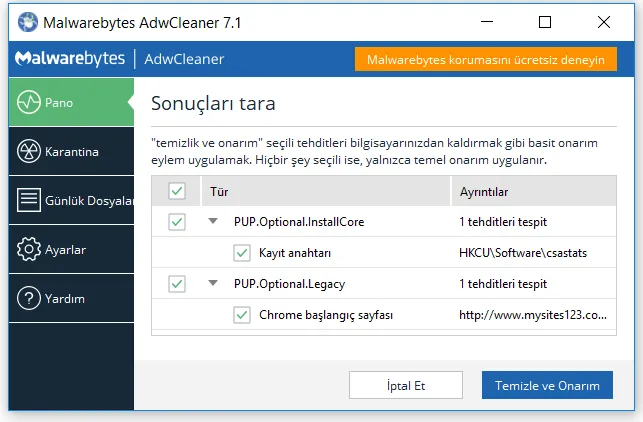This screenshot has height=422, width=643.
Task: Open the Karantina tab label
Action: point(72,152)
